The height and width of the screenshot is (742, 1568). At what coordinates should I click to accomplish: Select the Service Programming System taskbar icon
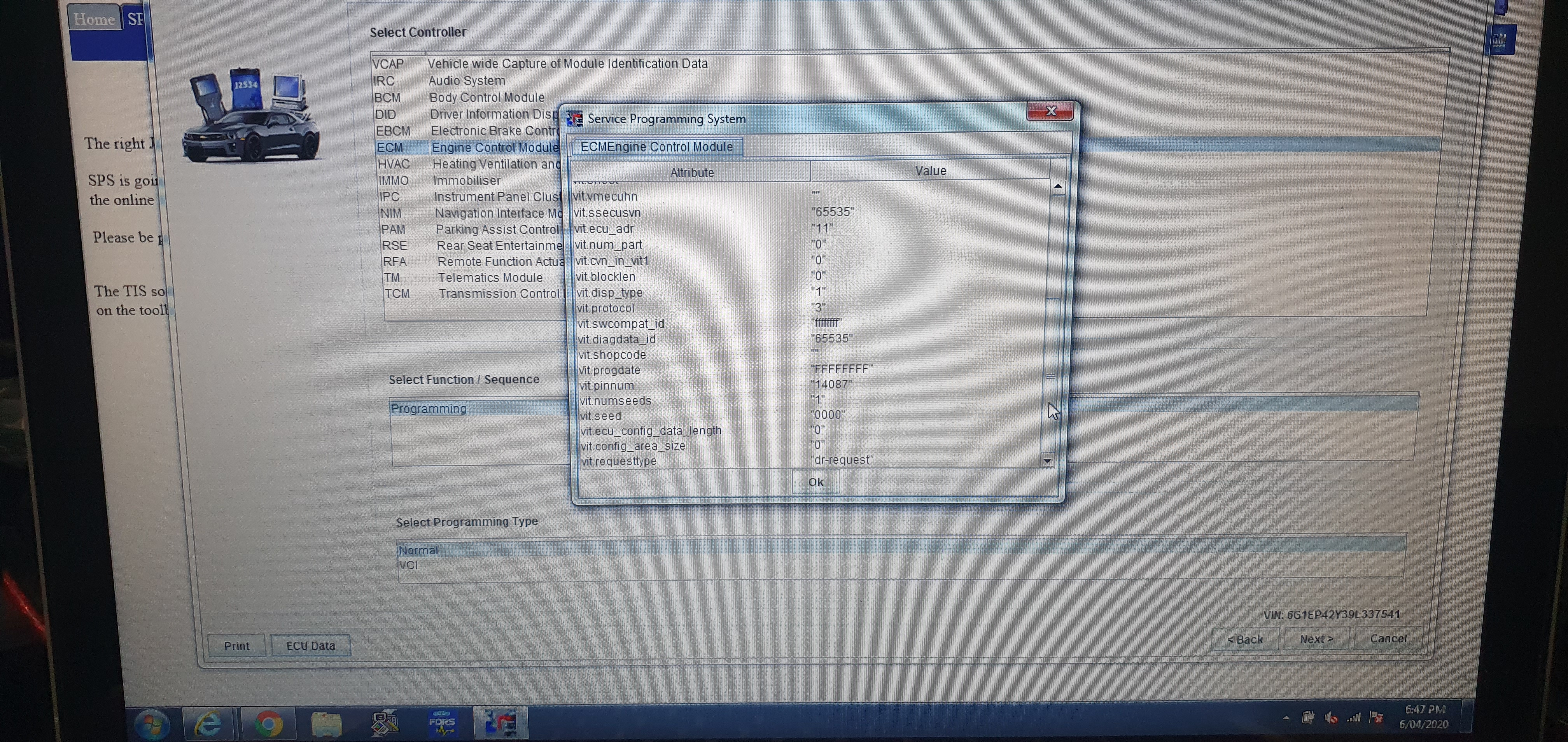pyautogui.click(x=500, y=722)
